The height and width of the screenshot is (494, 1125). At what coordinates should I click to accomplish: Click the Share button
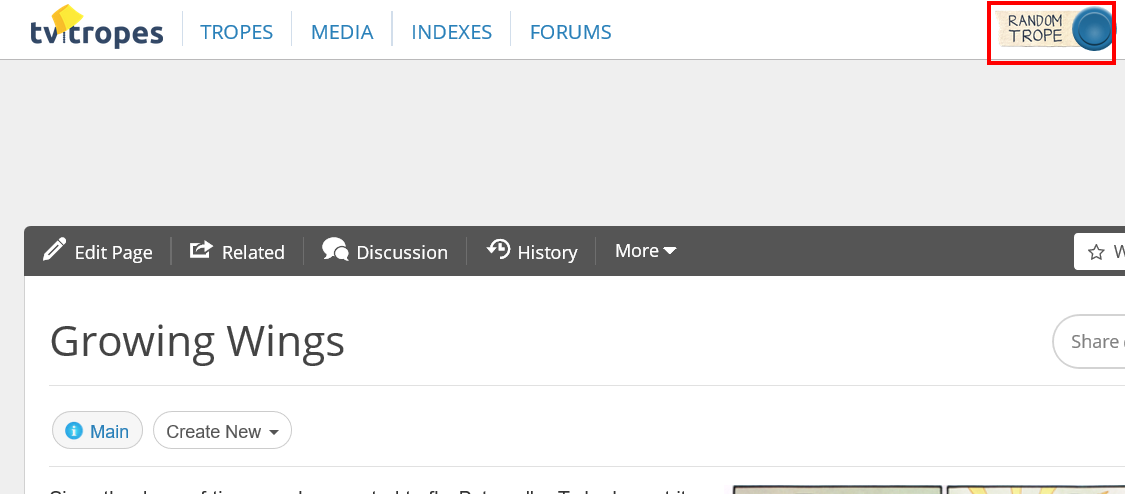[1088, 341]
